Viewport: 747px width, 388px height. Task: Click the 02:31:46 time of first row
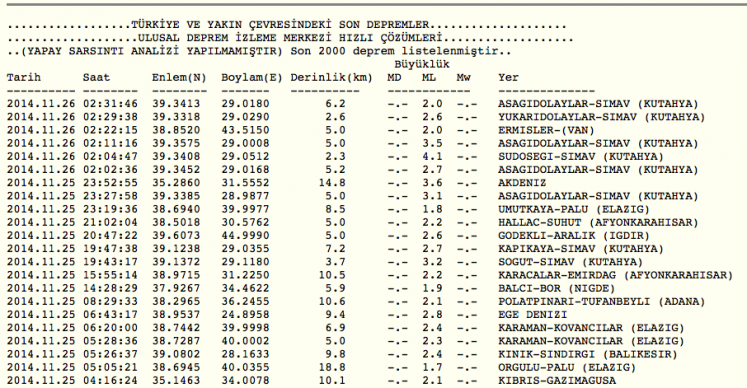click(110, 104)
